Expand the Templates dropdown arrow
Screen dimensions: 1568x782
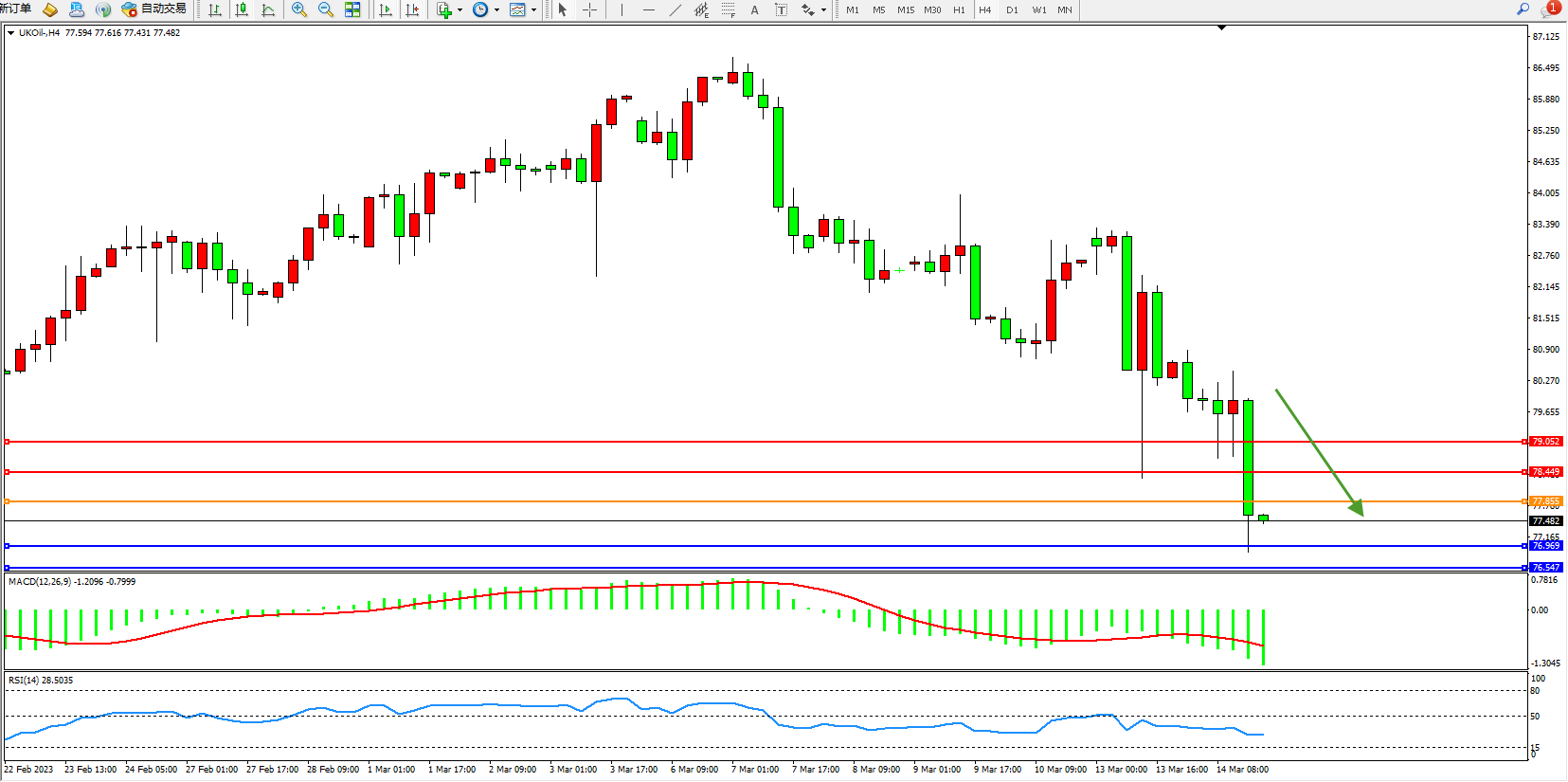[x=533, y=9]
